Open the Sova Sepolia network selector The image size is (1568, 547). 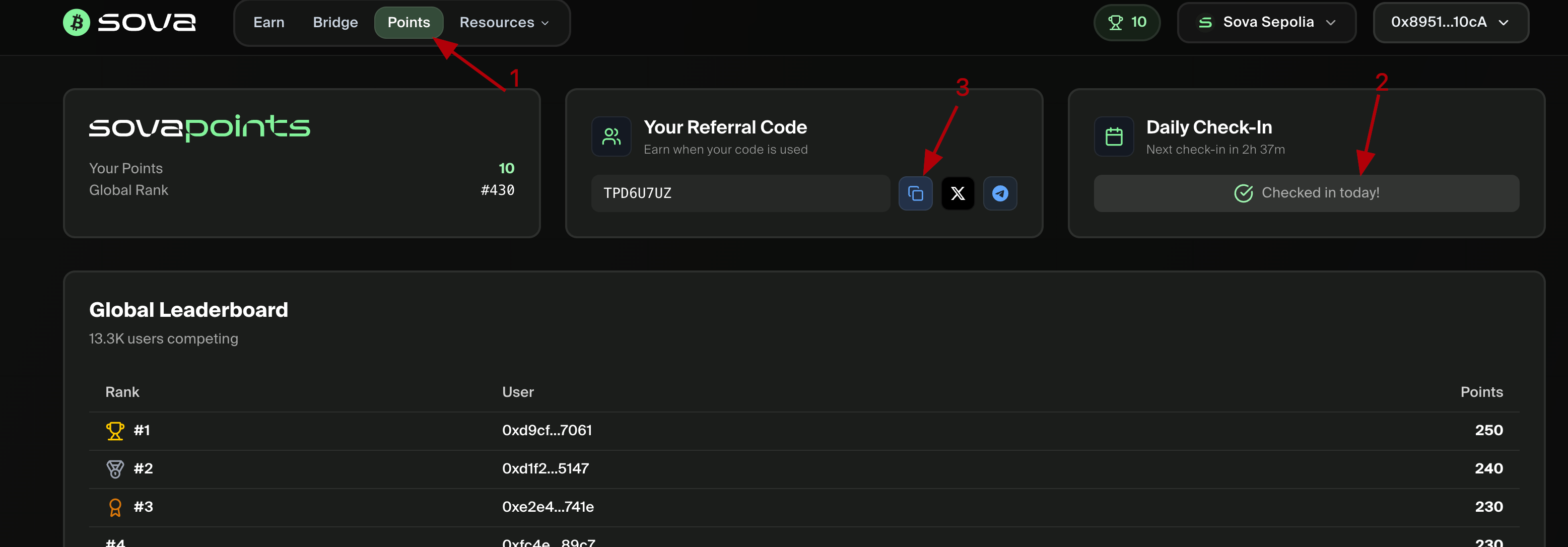coord(1266,23)
